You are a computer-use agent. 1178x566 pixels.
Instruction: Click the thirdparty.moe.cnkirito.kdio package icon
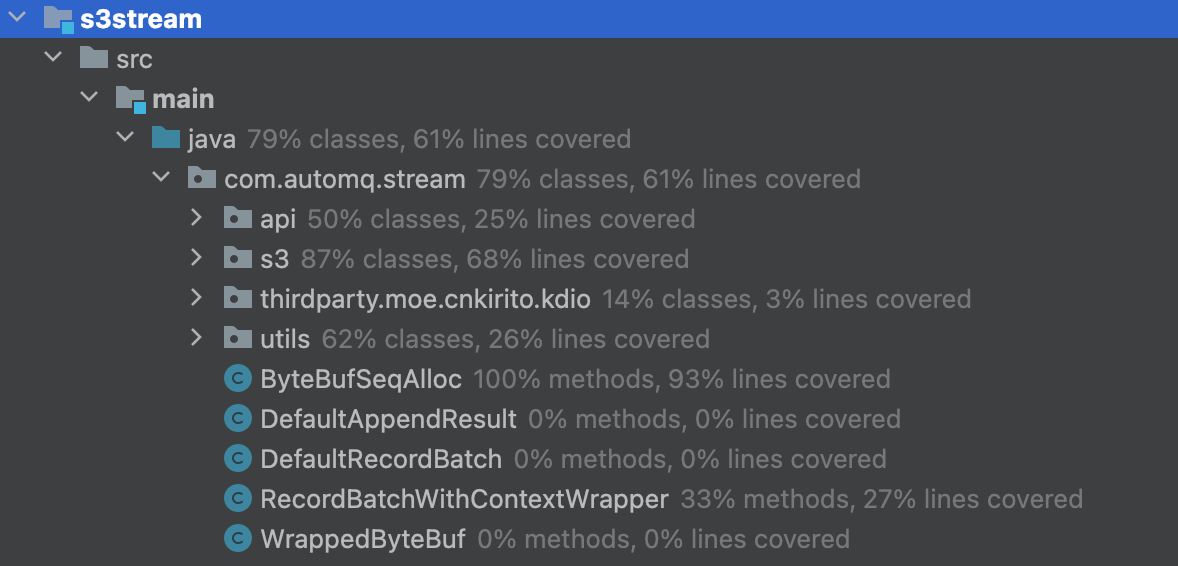point(237,298)
